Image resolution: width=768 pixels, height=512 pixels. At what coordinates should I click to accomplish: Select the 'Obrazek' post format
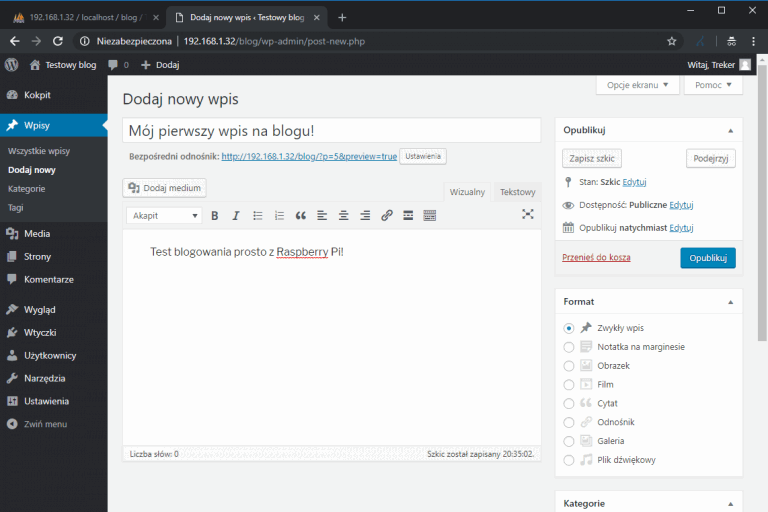click(x=569, y=366)
